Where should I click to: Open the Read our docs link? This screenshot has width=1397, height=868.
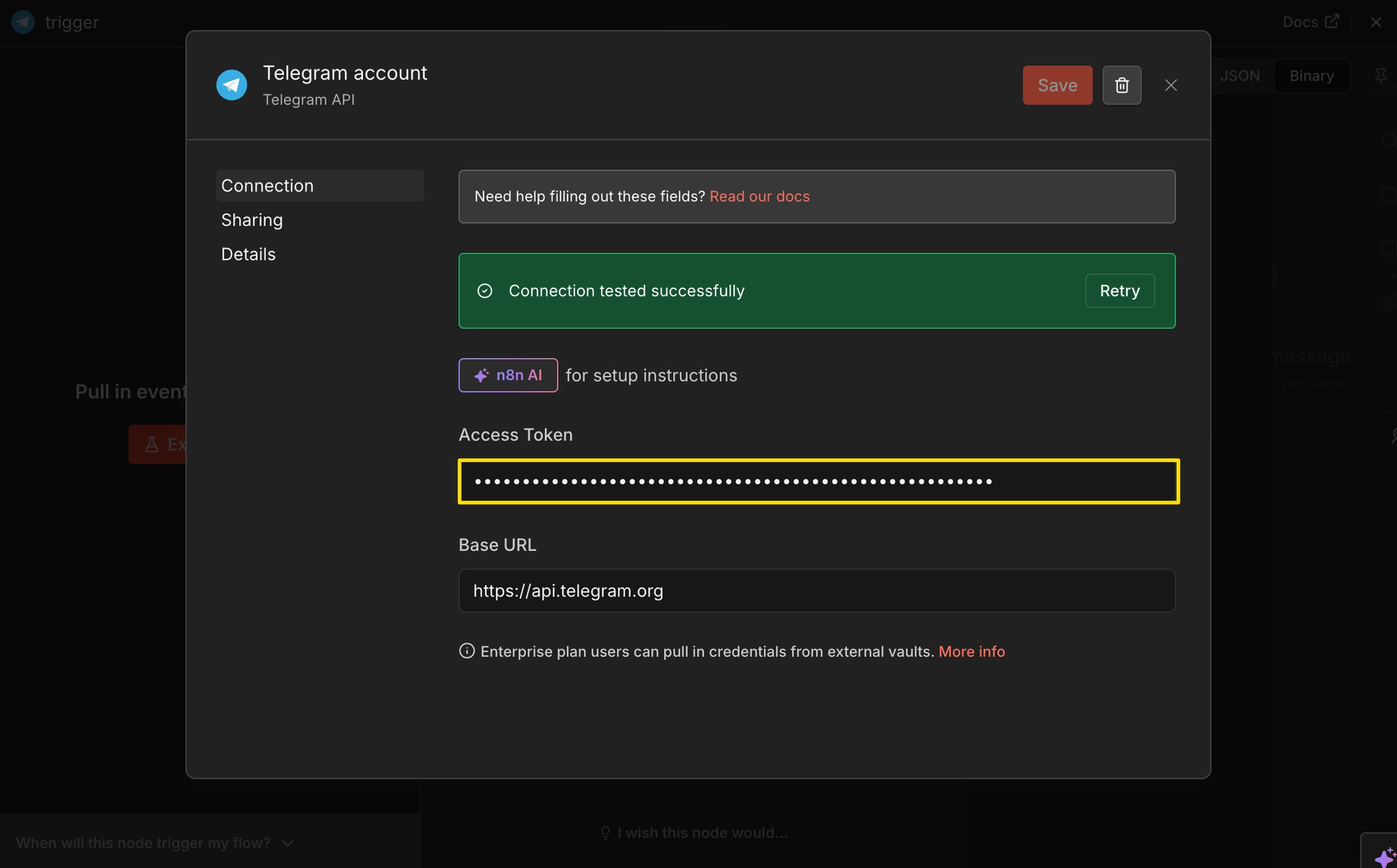(x=760, y=196)
